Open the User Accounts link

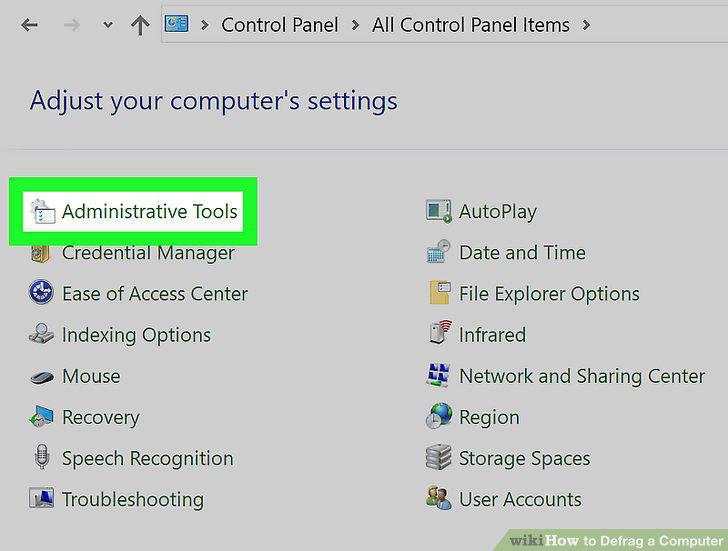520,499
